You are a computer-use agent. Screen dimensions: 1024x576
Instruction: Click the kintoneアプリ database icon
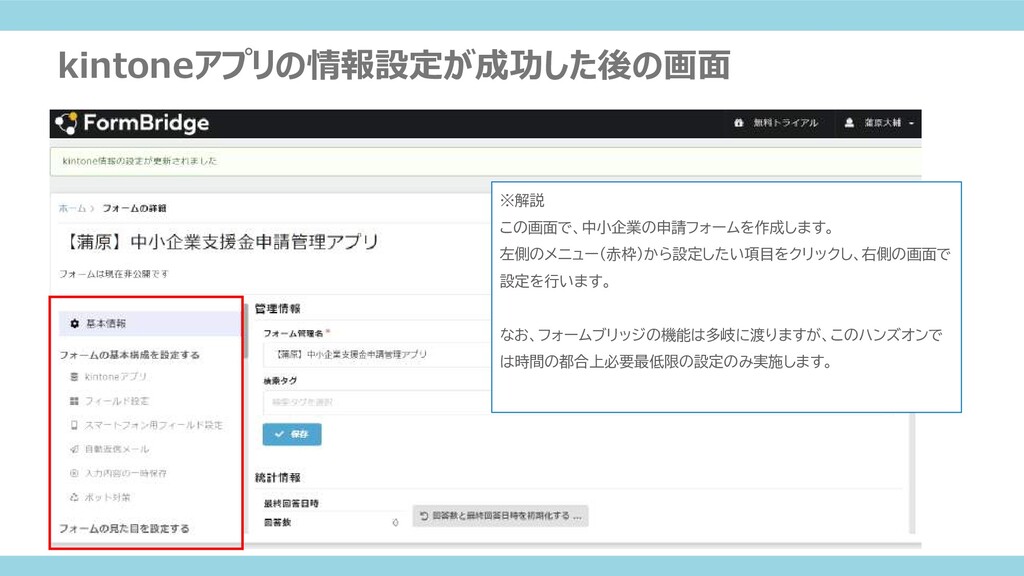pos(74,377)
